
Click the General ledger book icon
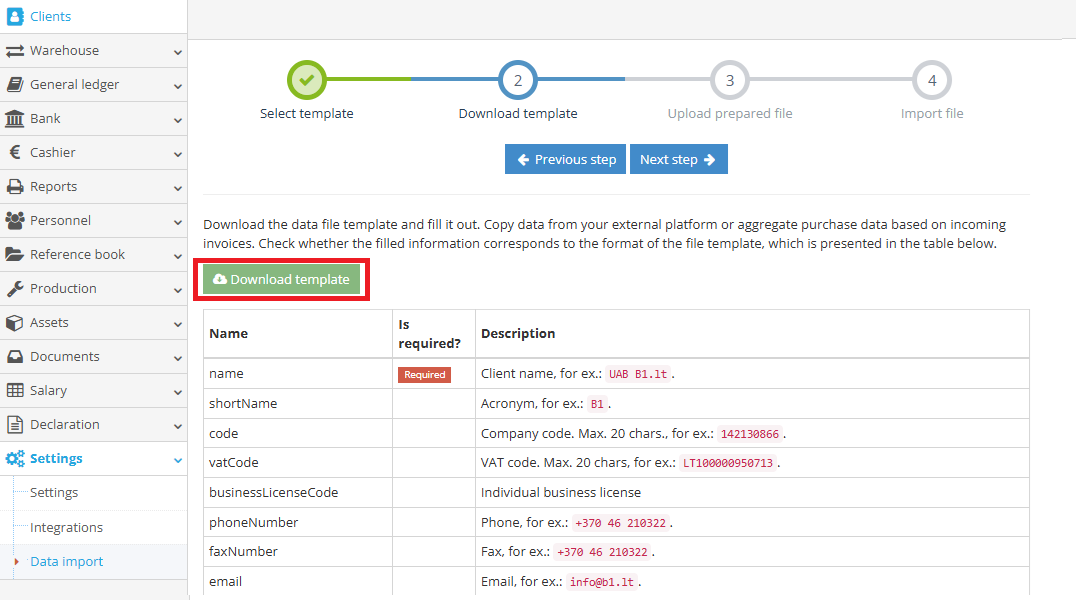pos(15,85)
